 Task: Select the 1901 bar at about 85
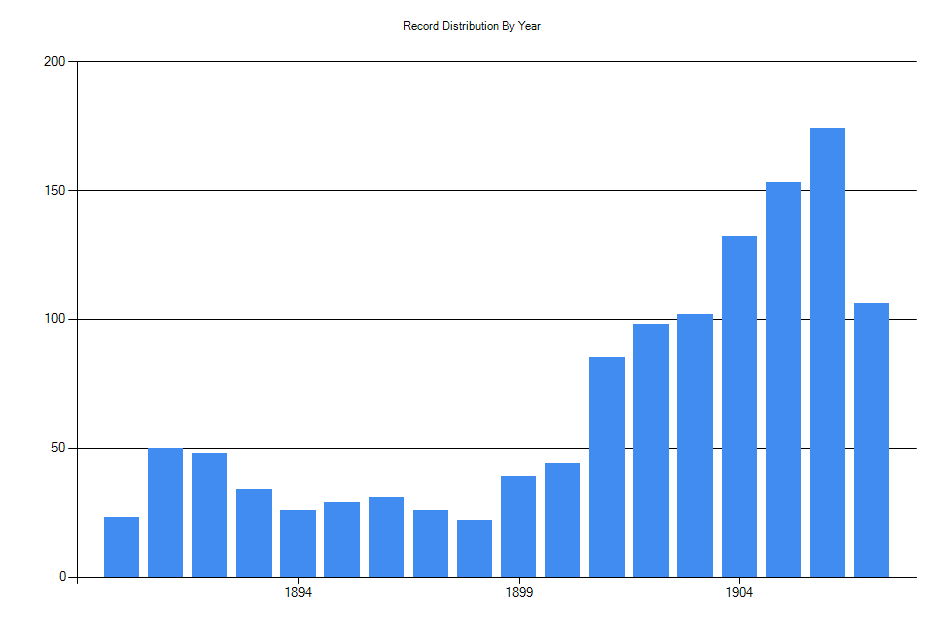pyautogui.click(x=607, y=467)
